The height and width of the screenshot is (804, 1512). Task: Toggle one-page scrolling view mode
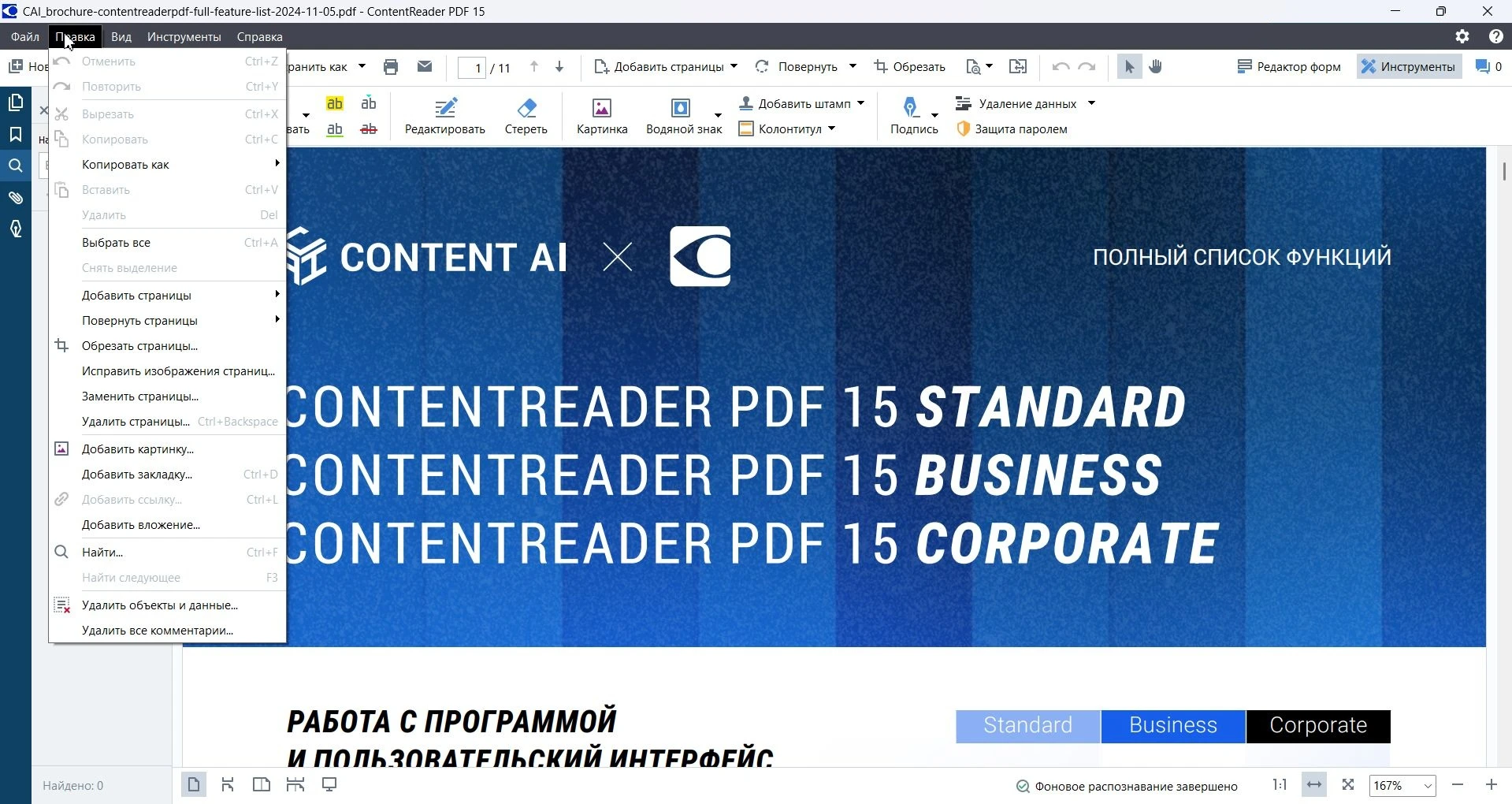[228, 785]
